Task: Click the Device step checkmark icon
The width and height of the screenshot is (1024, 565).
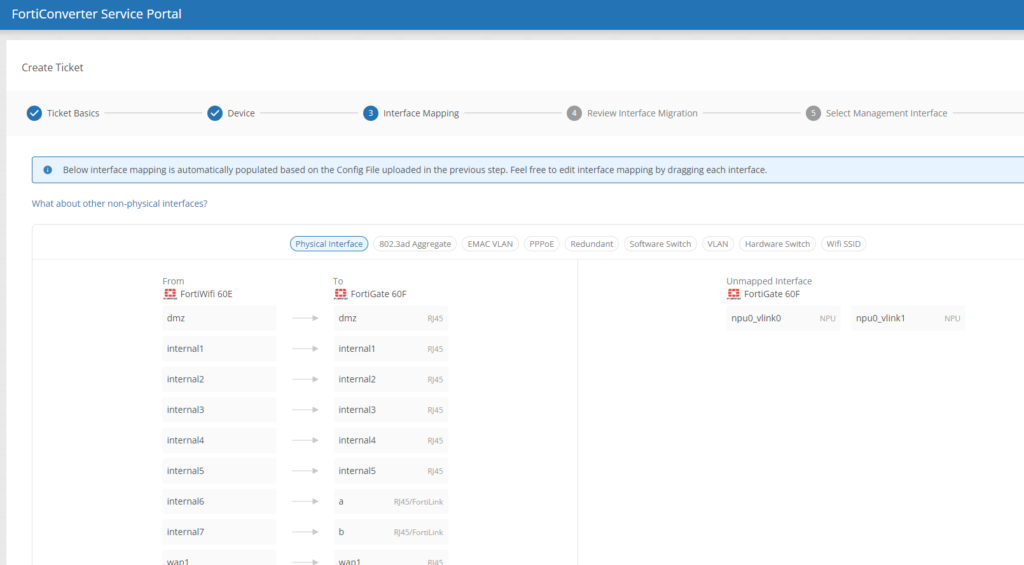Action: (x=215, y=113)
